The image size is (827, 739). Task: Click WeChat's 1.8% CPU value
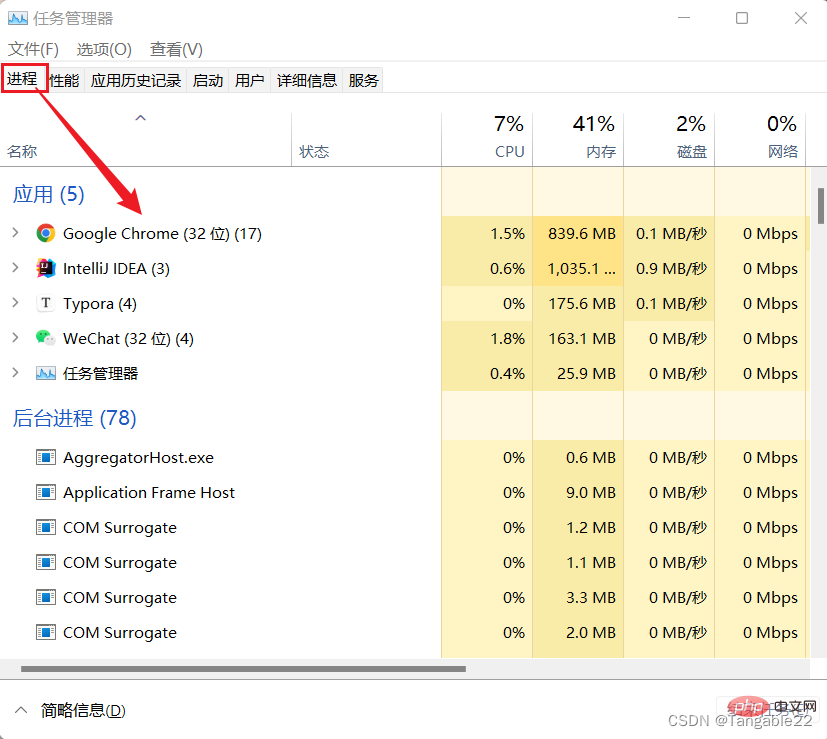507,338
